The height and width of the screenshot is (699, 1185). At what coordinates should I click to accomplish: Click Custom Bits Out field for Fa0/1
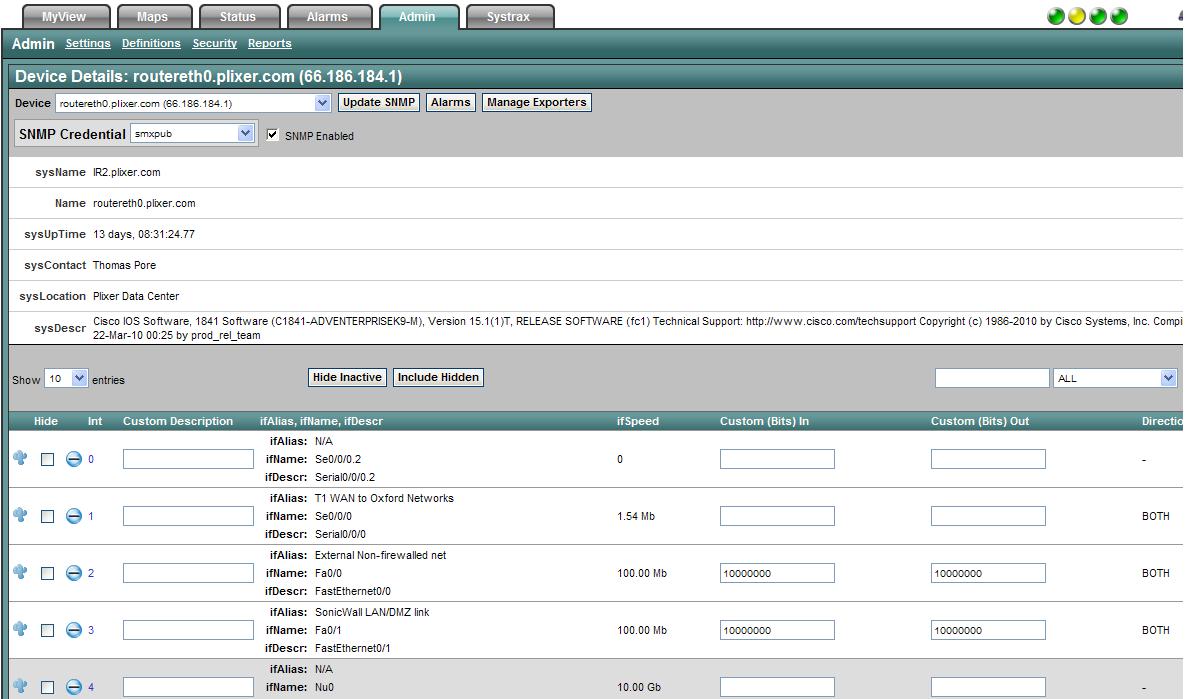tap(988, 630)
